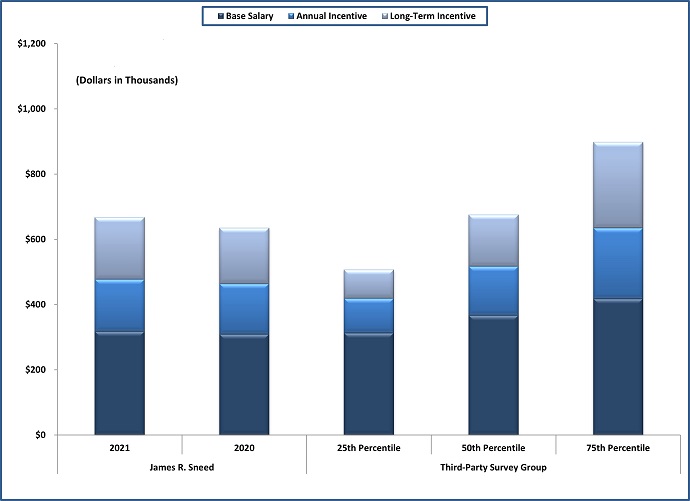
Task: Click the 2020 category axis label
Action: click(244, 448)
